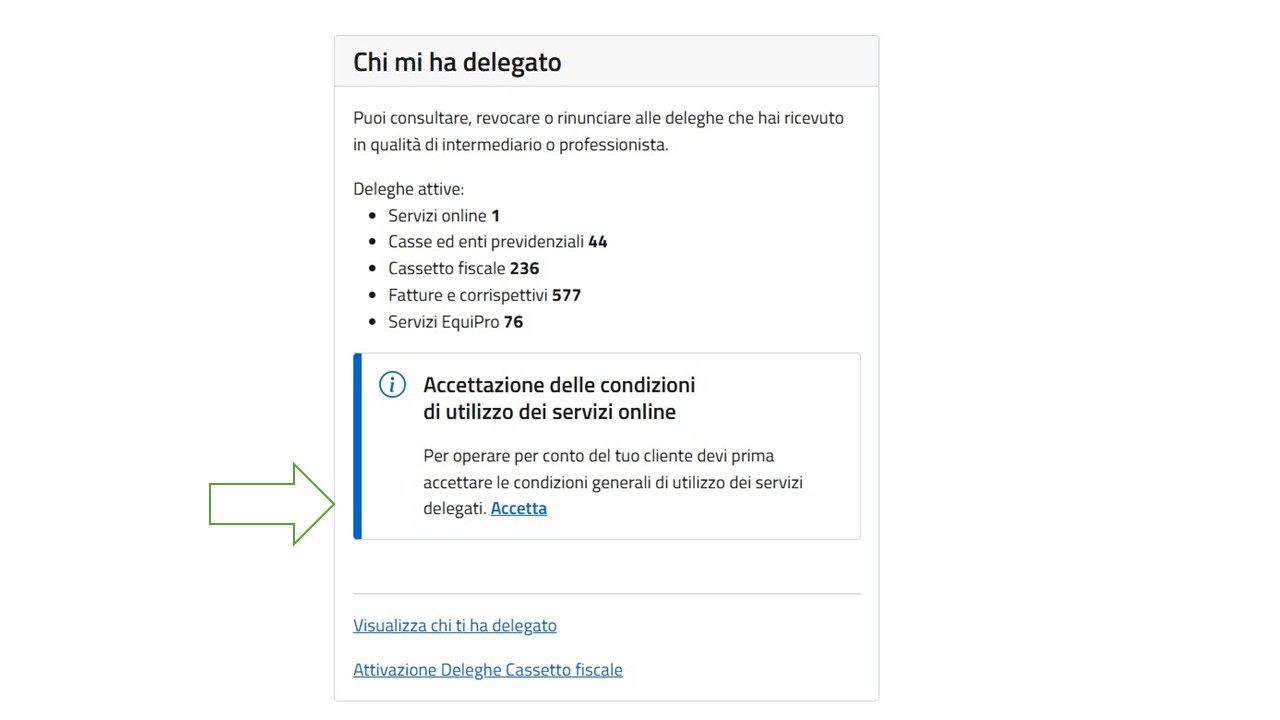Click the Accettazione delle condizioni title
1280x720 pixels.
558,398
